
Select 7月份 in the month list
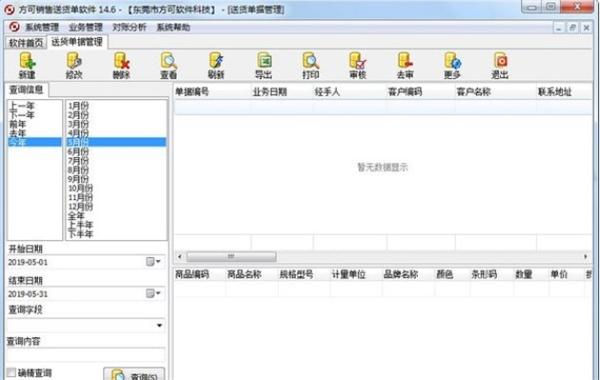(117, 161)
